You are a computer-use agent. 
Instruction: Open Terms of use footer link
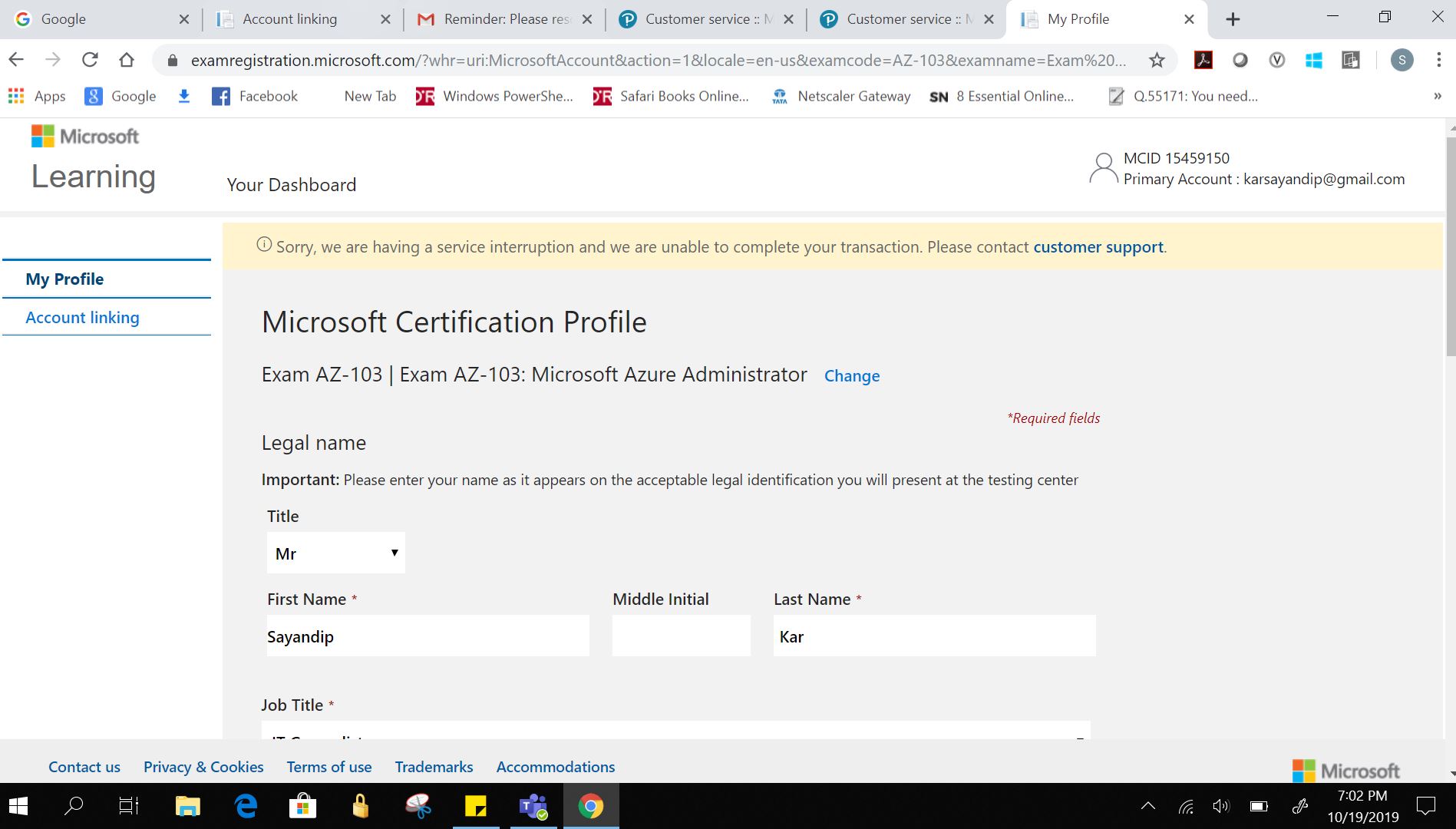(x=329, y=767)
